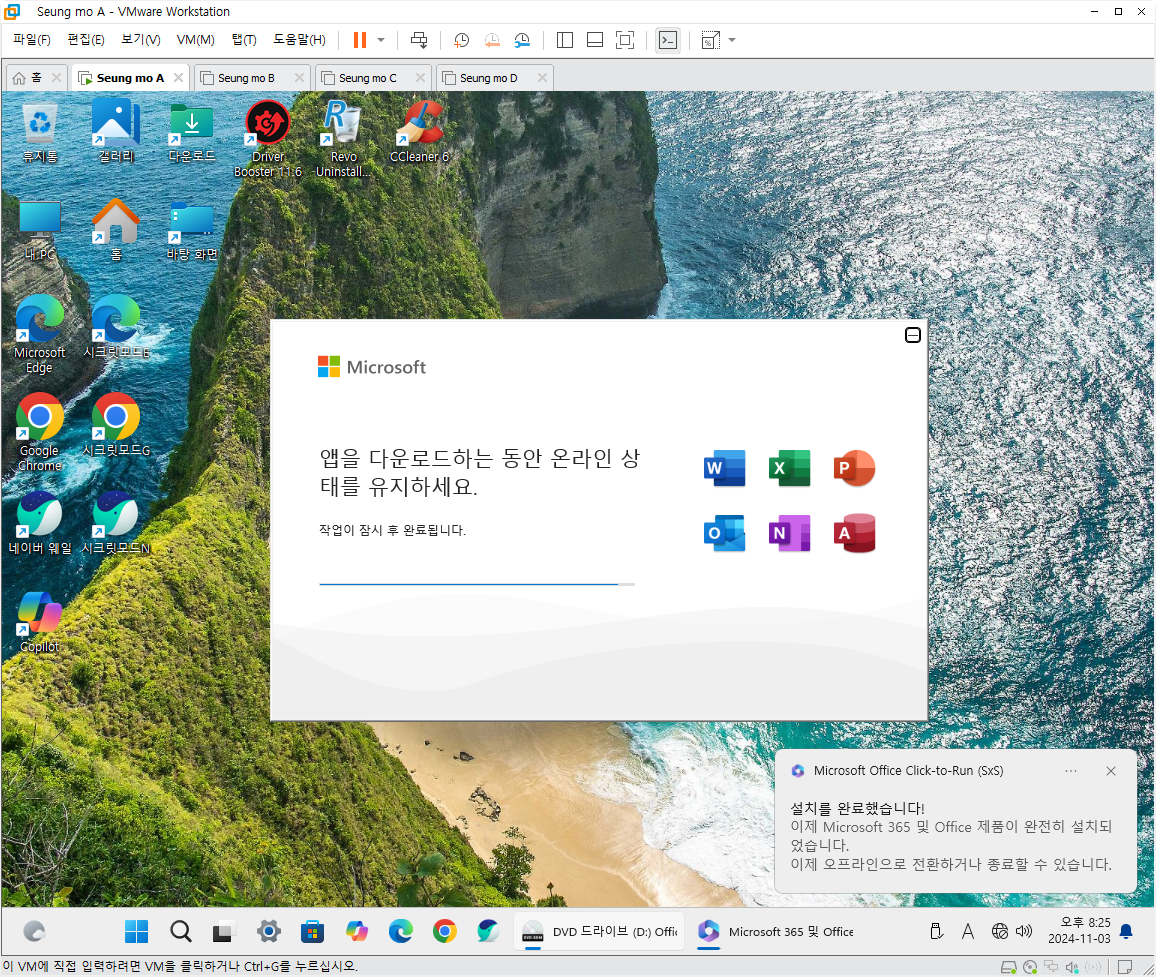Screen dimensions: 1156x977
Task: Open the power options dropdown arrow
Action: (x=381, y=40)
